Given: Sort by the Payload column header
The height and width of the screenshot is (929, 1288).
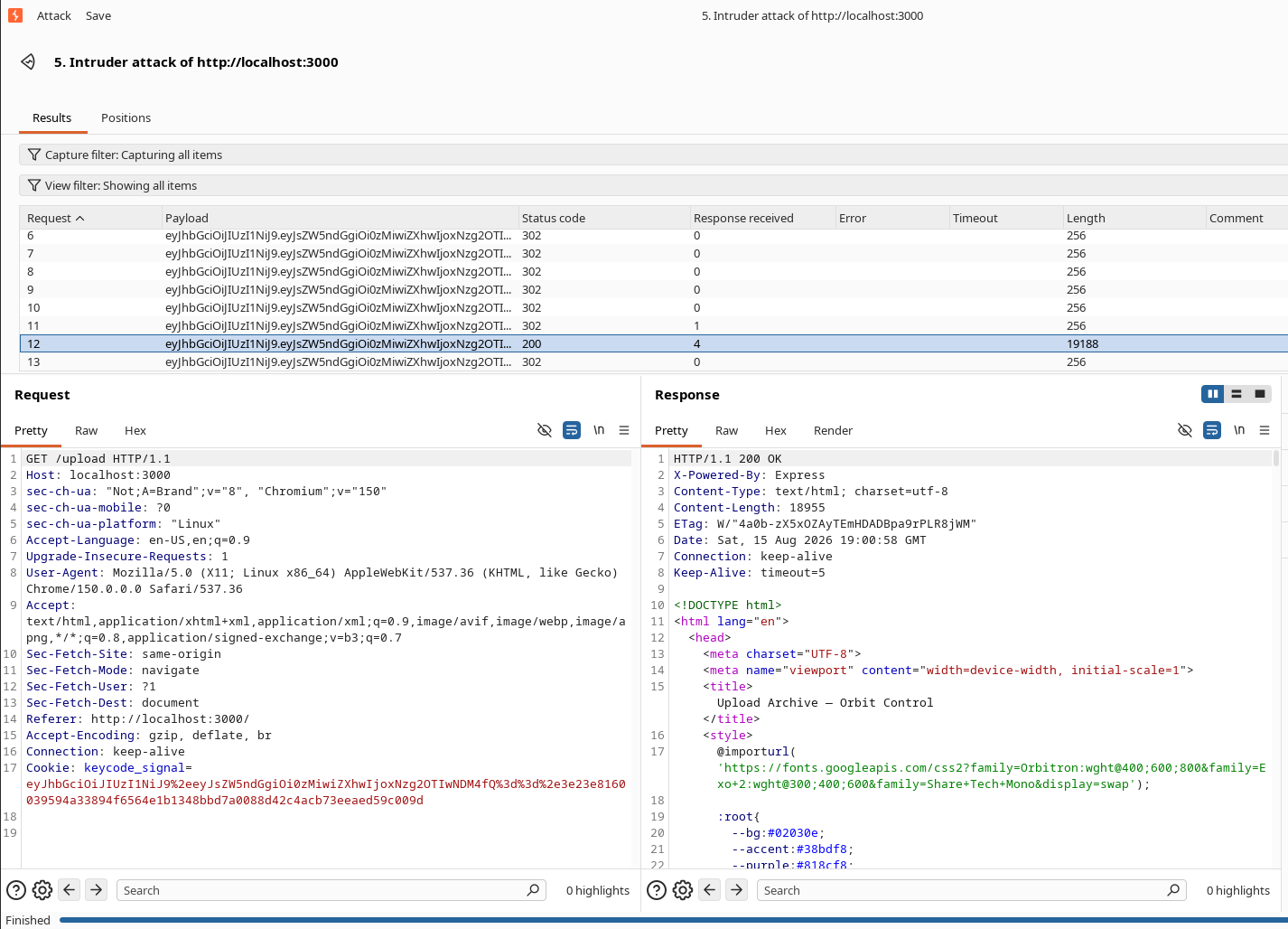Looking at the screenshot, I should (340, 218).
